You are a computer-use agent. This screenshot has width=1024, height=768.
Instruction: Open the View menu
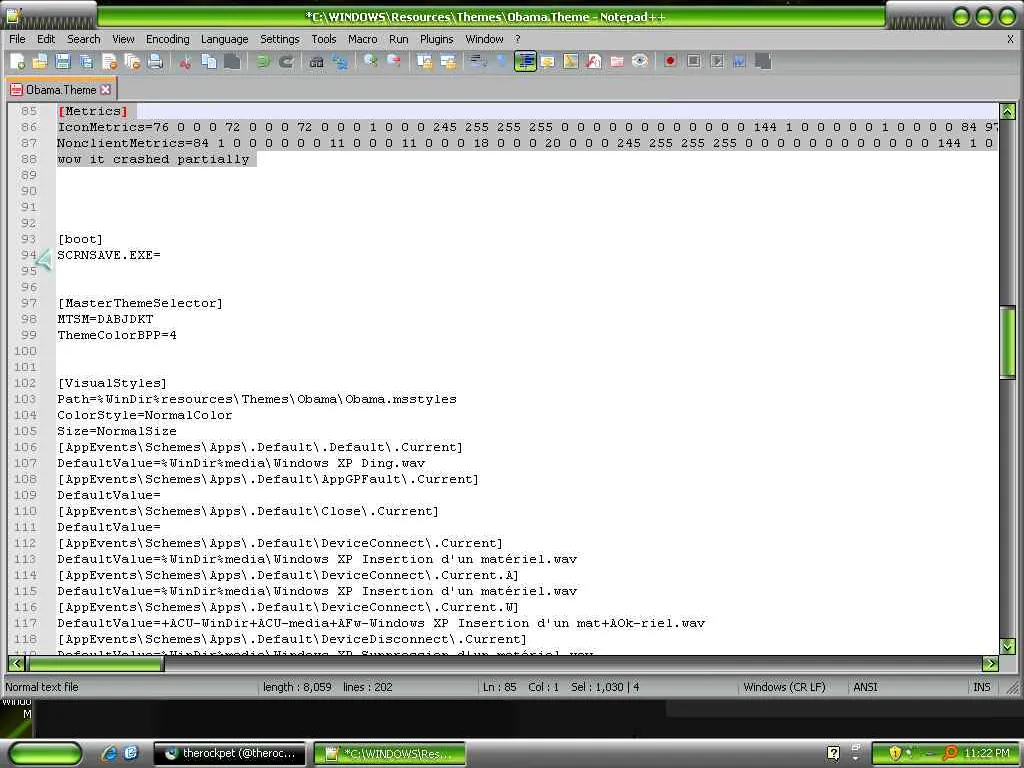pyautogui.click(x=123, y=39)
